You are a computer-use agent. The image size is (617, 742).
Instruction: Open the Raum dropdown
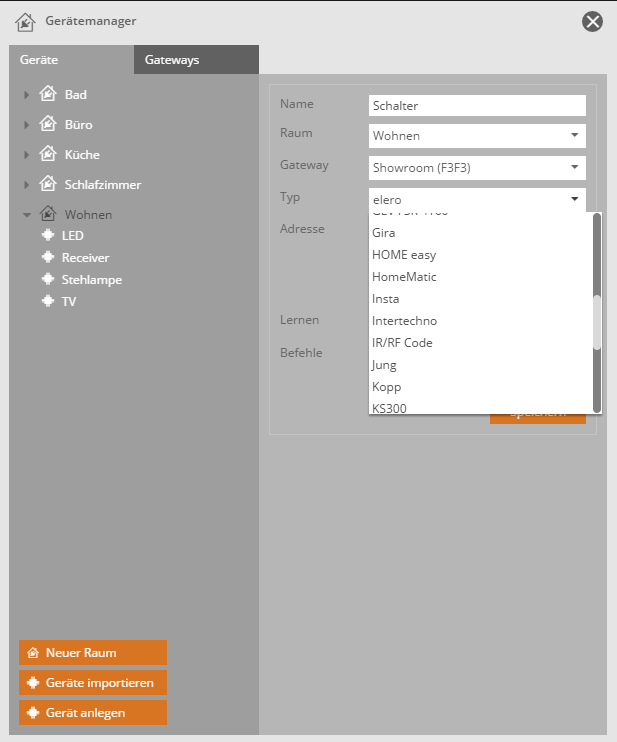476,136
